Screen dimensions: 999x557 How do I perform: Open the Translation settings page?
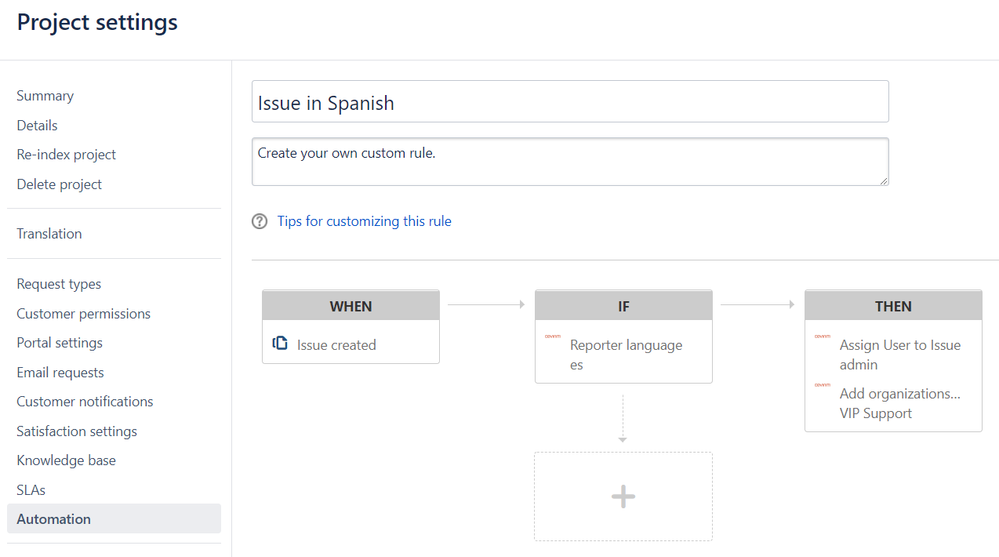pyautogui.click(x=49, y=234)
